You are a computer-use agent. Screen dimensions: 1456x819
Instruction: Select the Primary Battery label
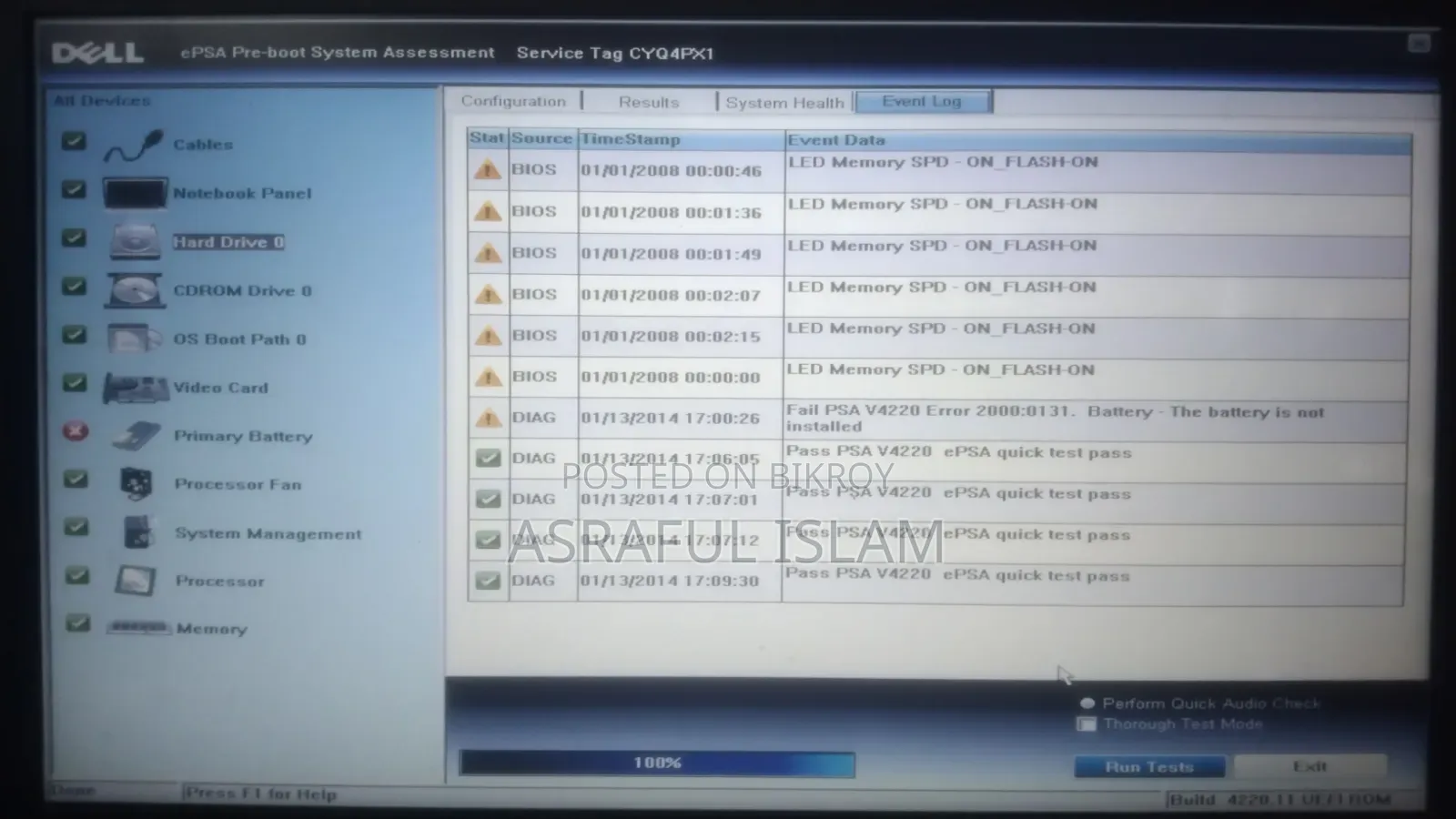243,436
